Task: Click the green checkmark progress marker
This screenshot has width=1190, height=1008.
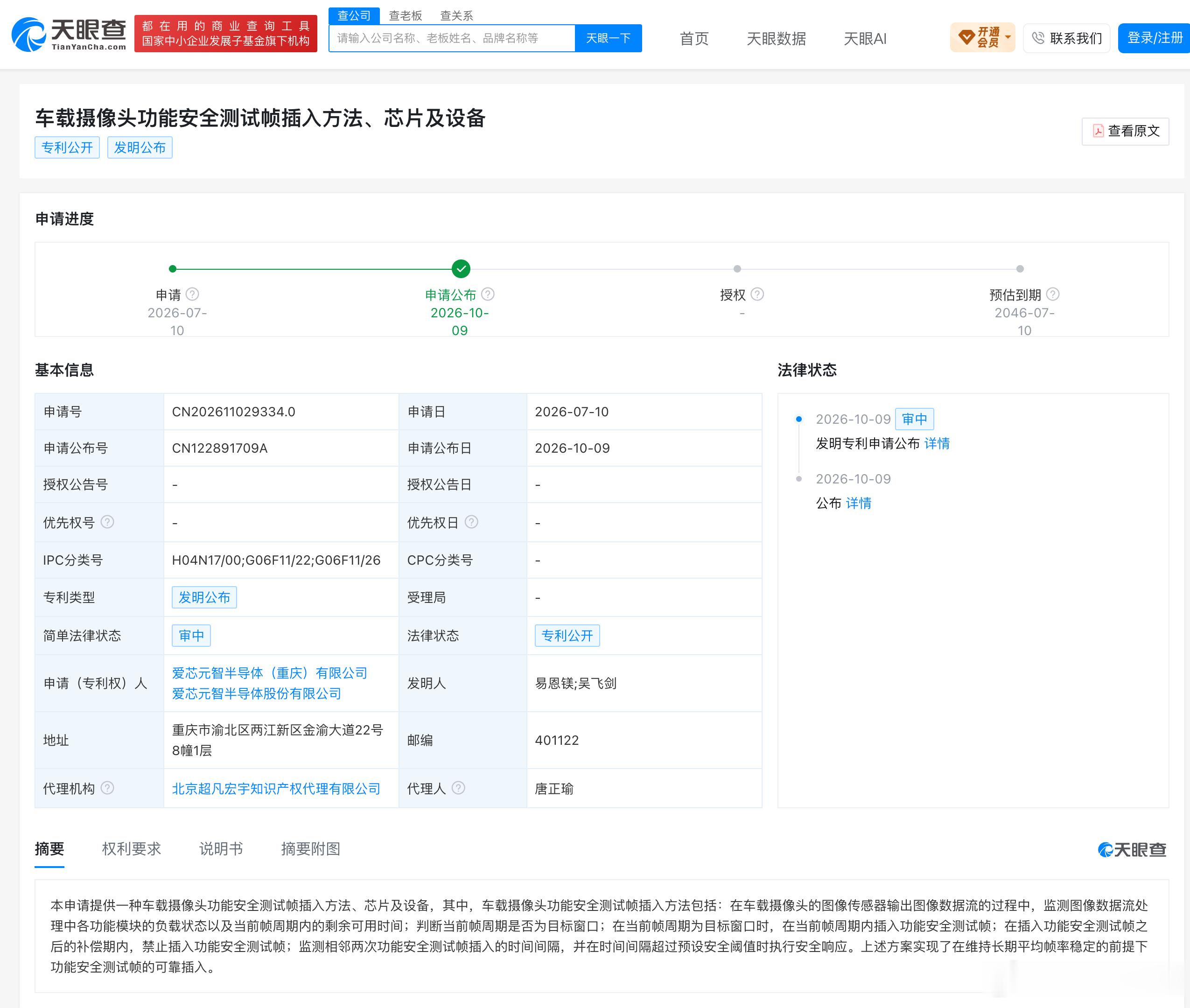Action: (461, 269)
